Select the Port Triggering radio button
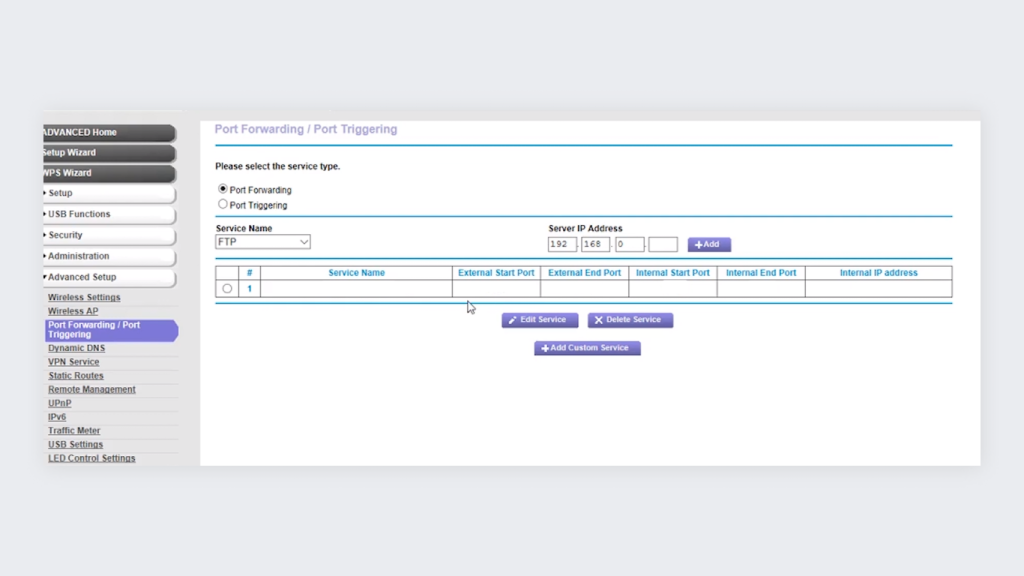This screenshot has width=1024, height=576. tap(223, 204)
